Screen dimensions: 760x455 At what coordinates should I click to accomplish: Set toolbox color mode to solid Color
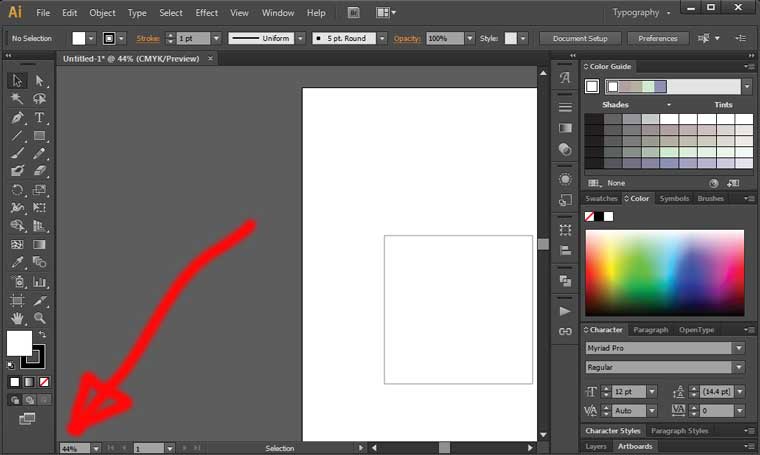coord(15,382)
